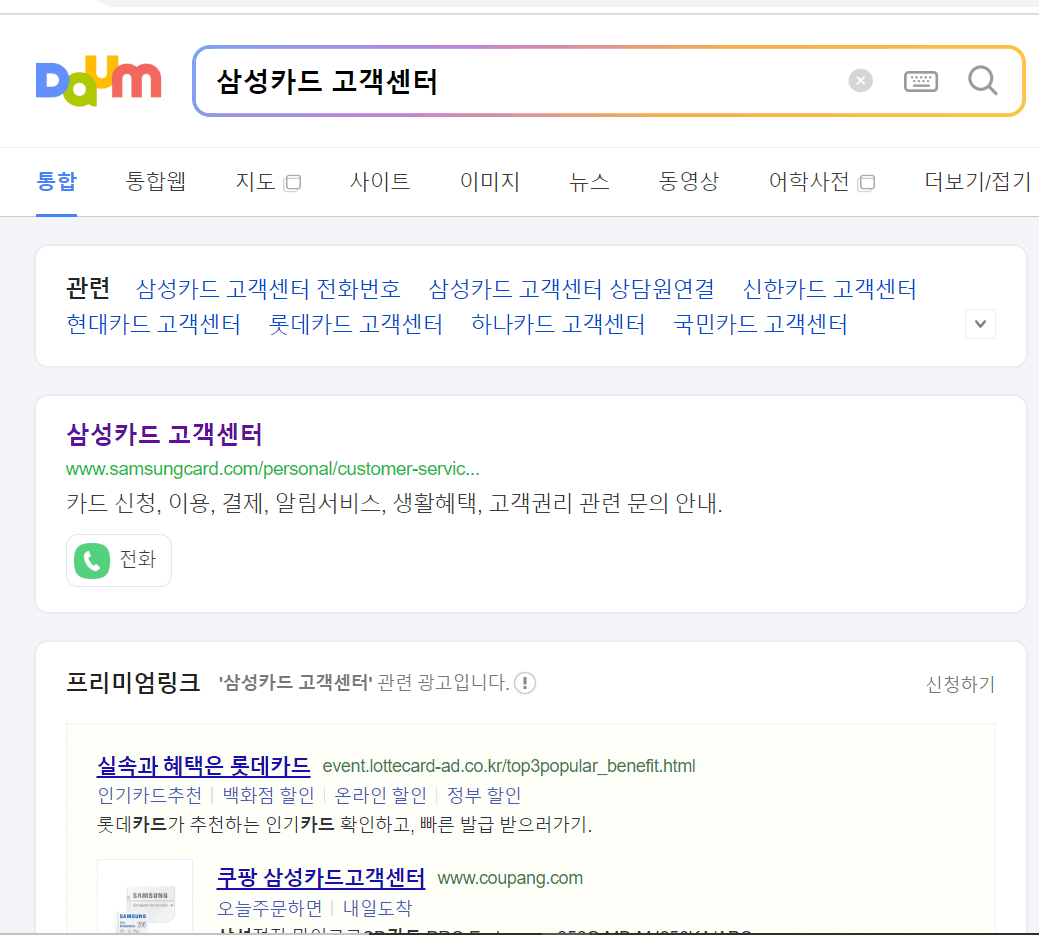
Task: Expand the related searches chevron
Action: point(980,324)
